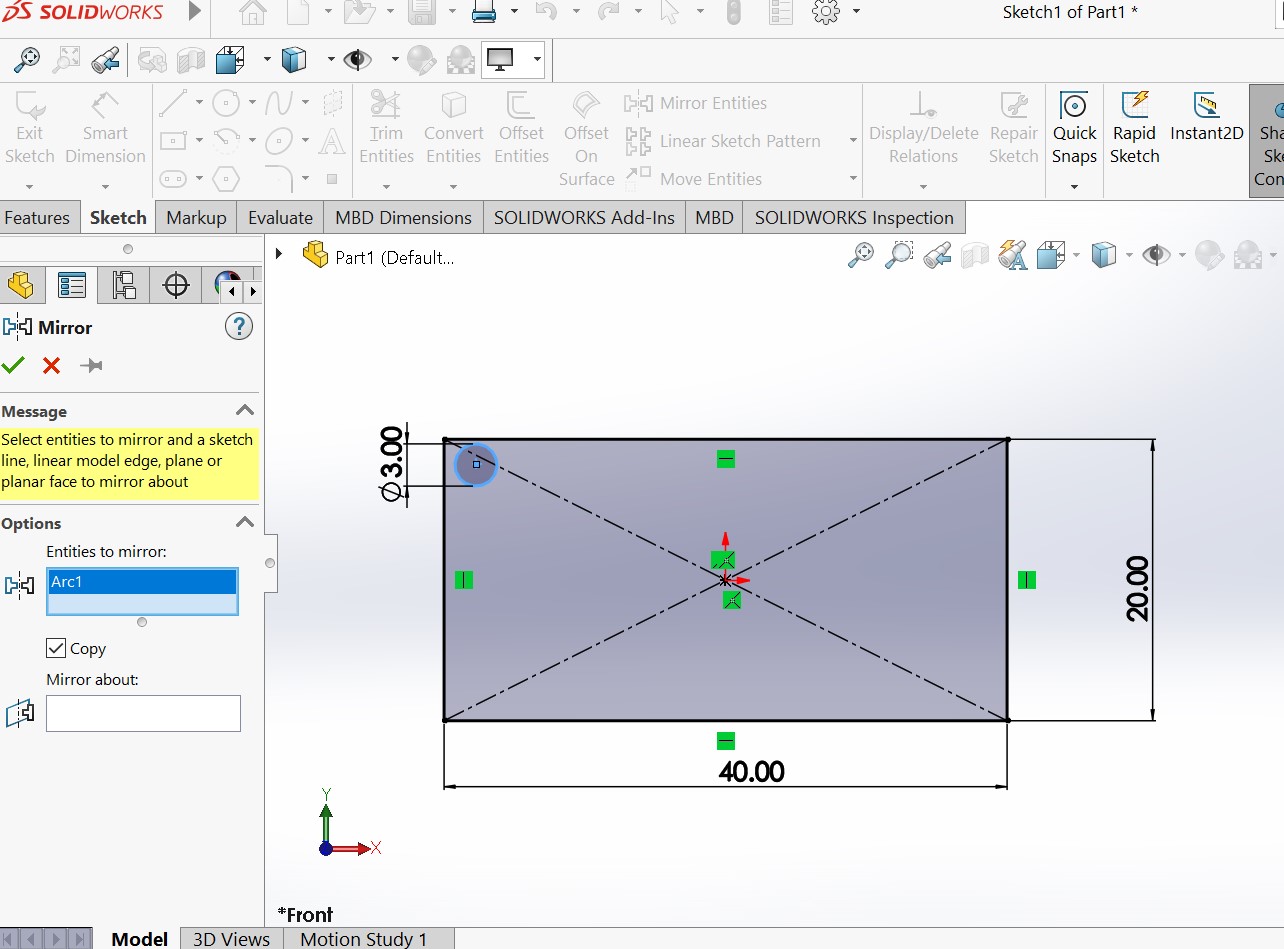This screenshot has height=949, width=1284.
Task: Confirm the mirror with the green checkmark
Action: point(13,365)
